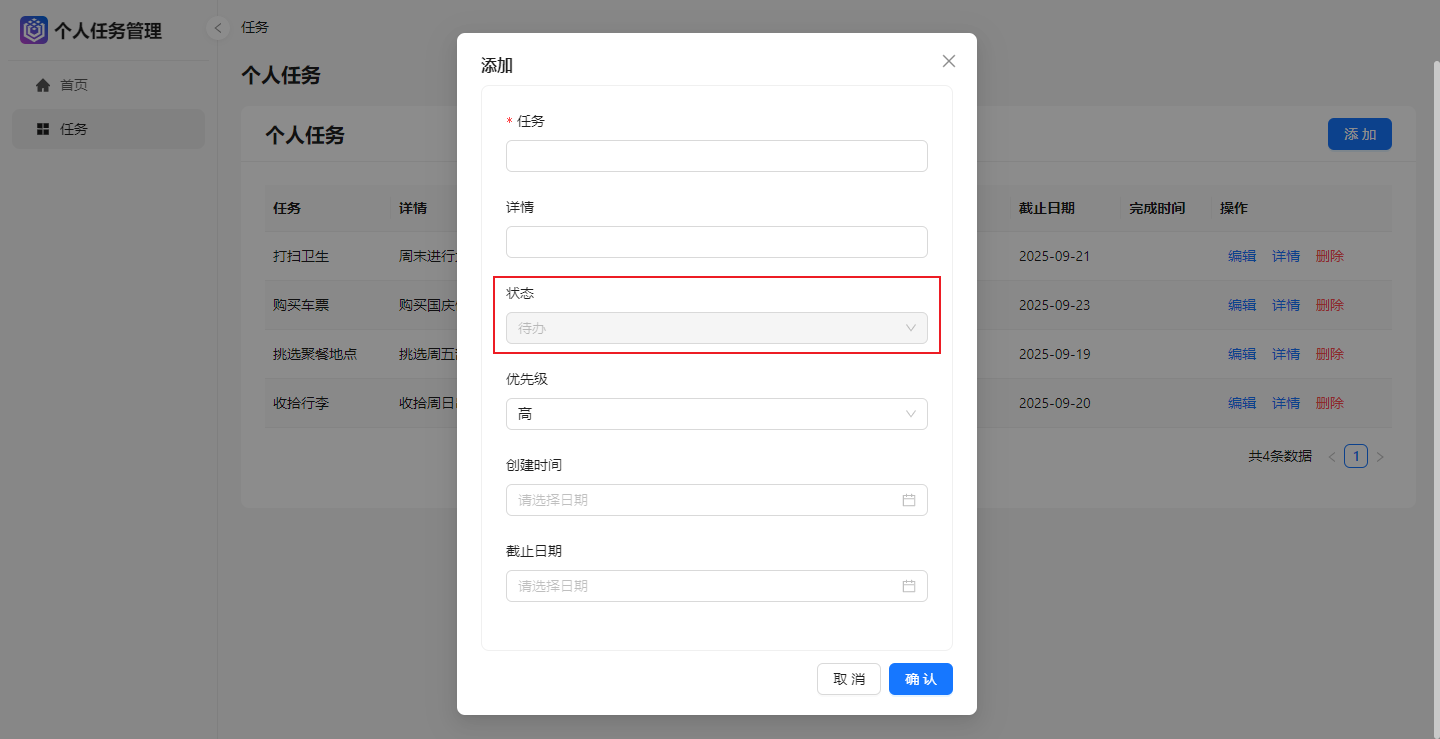
Task: Click the next page arrow in pagination
Action: click(1380, 455)
